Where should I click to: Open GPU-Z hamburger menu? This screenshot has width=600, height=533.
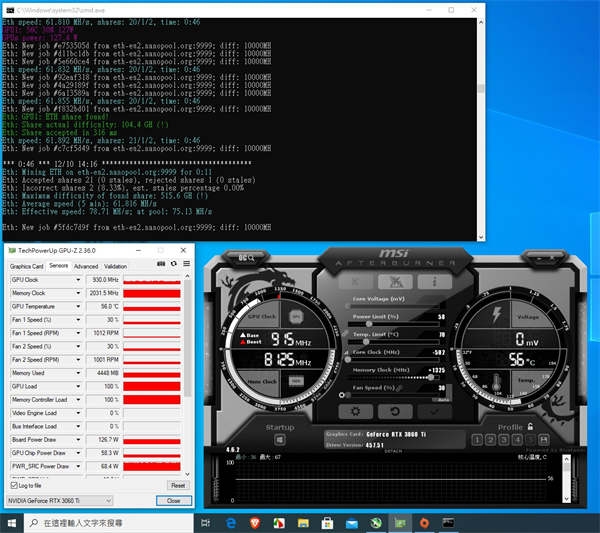click(186, 264)
